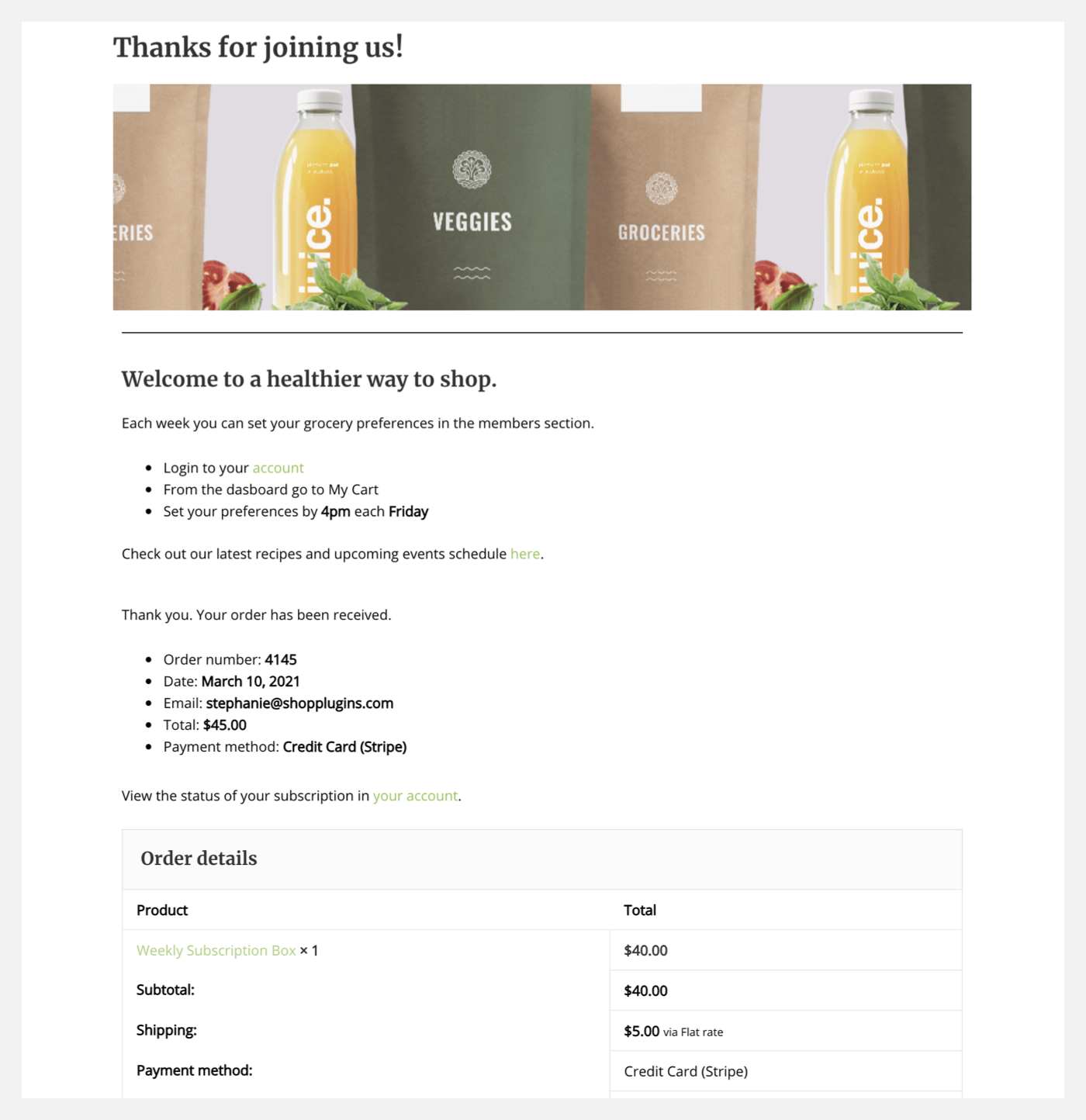The image size is (1086, 1120).
Task: Click the "Welcome to a healthier way to shop." heading
Action: tap(309, 379)
